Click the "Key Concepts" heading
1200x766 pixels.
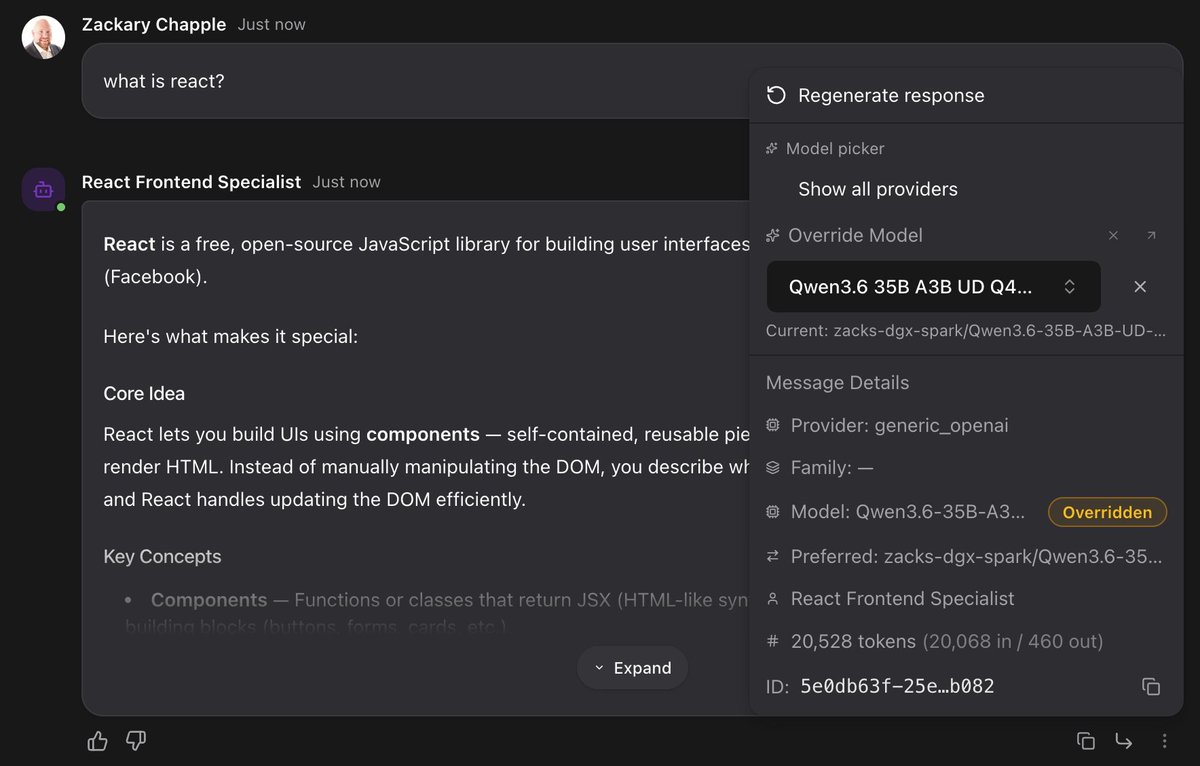[162, 557]
